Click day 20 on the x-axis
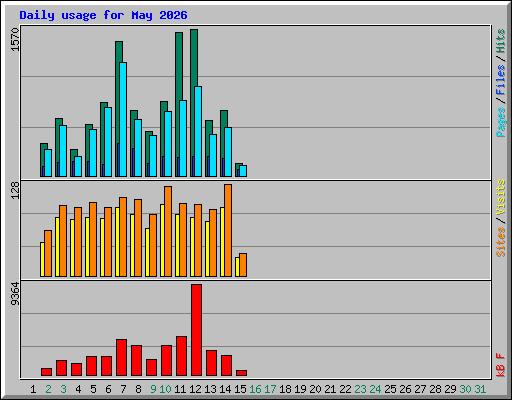The width and height of the screenshot is (512, 400). tap(315, 389)
